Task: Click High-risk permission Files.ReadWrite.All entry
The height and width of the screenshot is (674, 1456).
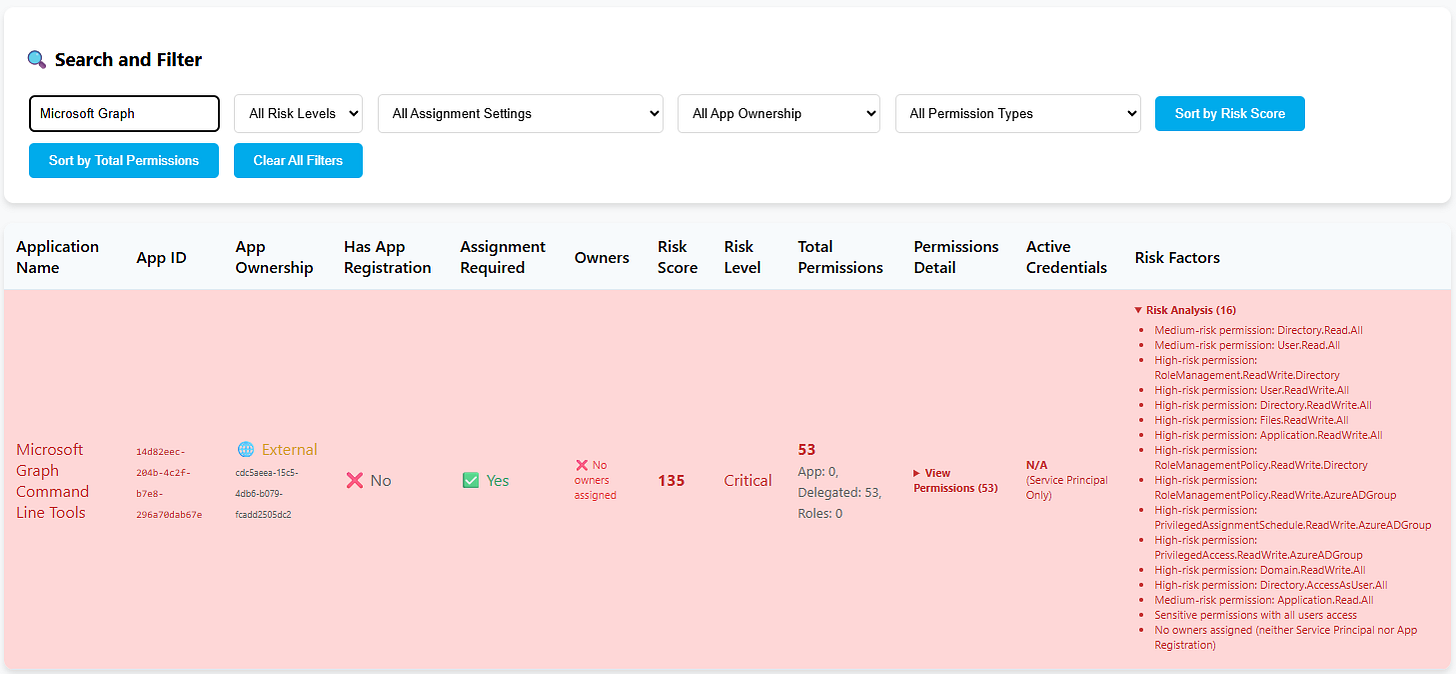Action: (x=1251, y=420)
